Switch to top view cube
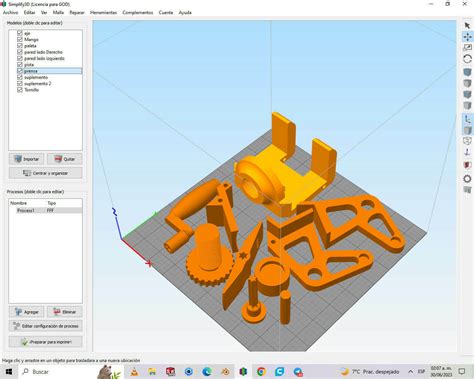 tap(467, 83)
